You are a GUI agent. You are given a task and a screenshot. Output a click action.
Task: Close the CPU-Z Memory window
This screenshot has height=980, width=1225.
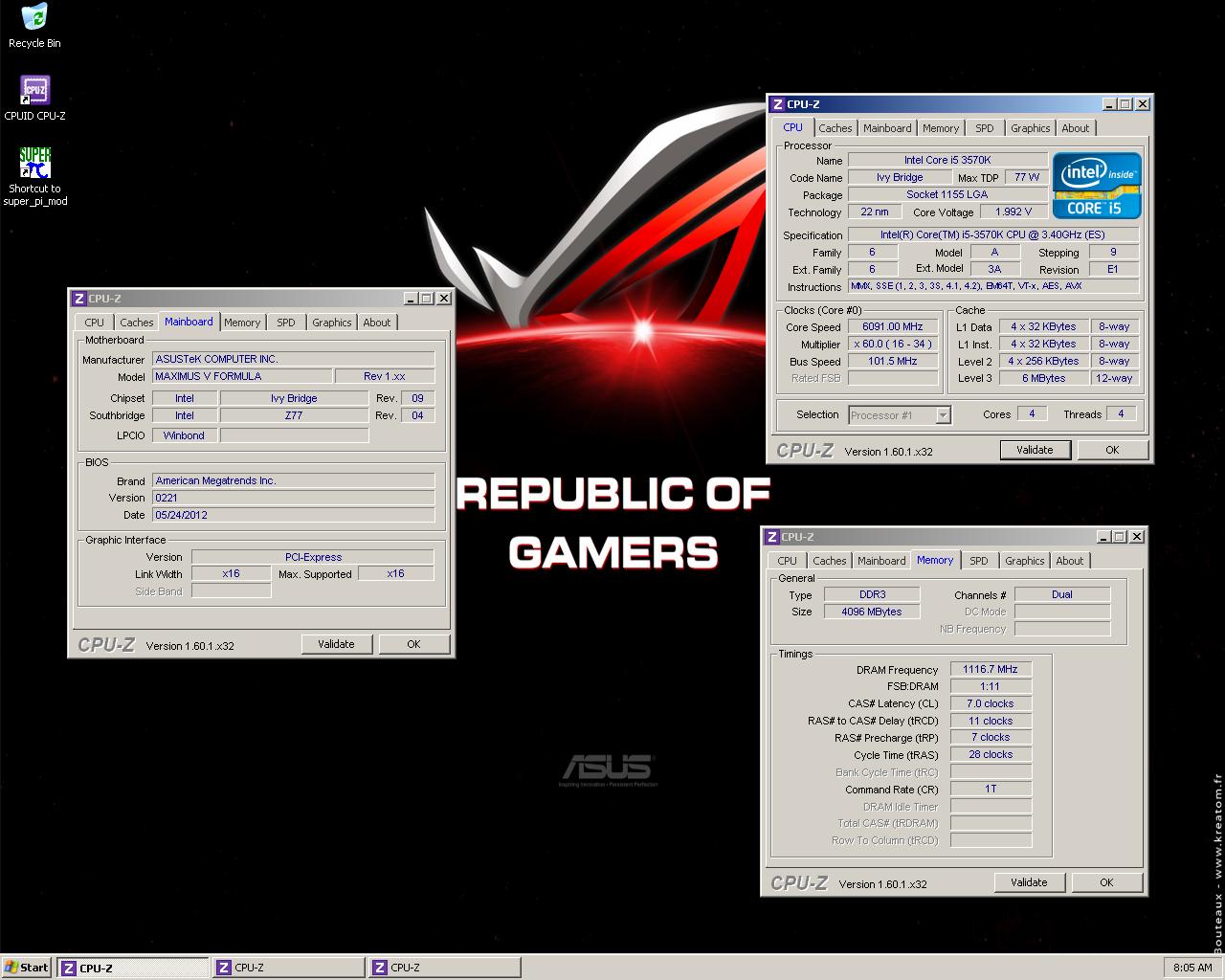coord(1137,537)
